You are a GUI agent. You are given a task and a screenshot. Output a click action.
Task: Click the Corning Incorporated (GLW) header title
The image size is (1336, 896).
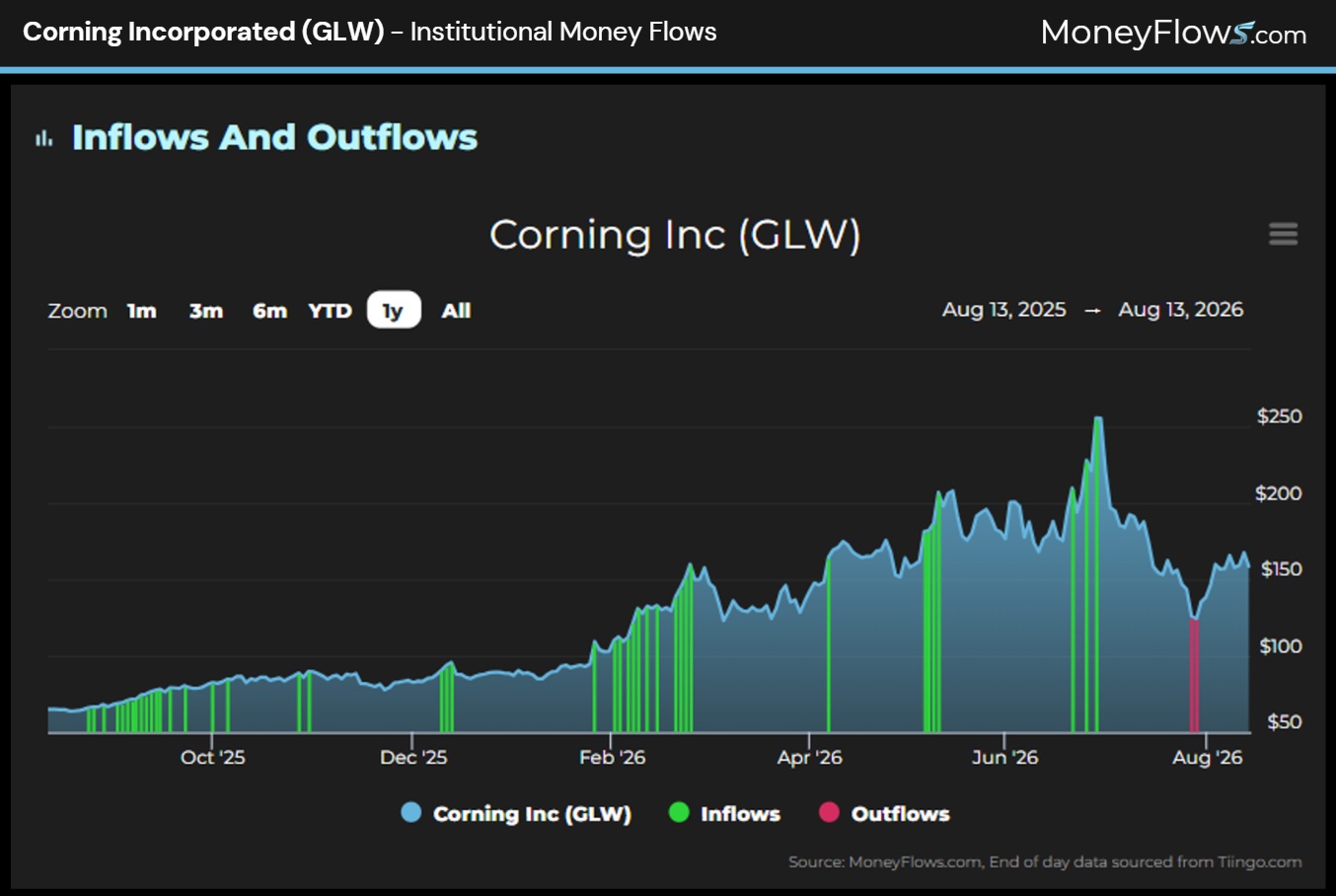203,32
